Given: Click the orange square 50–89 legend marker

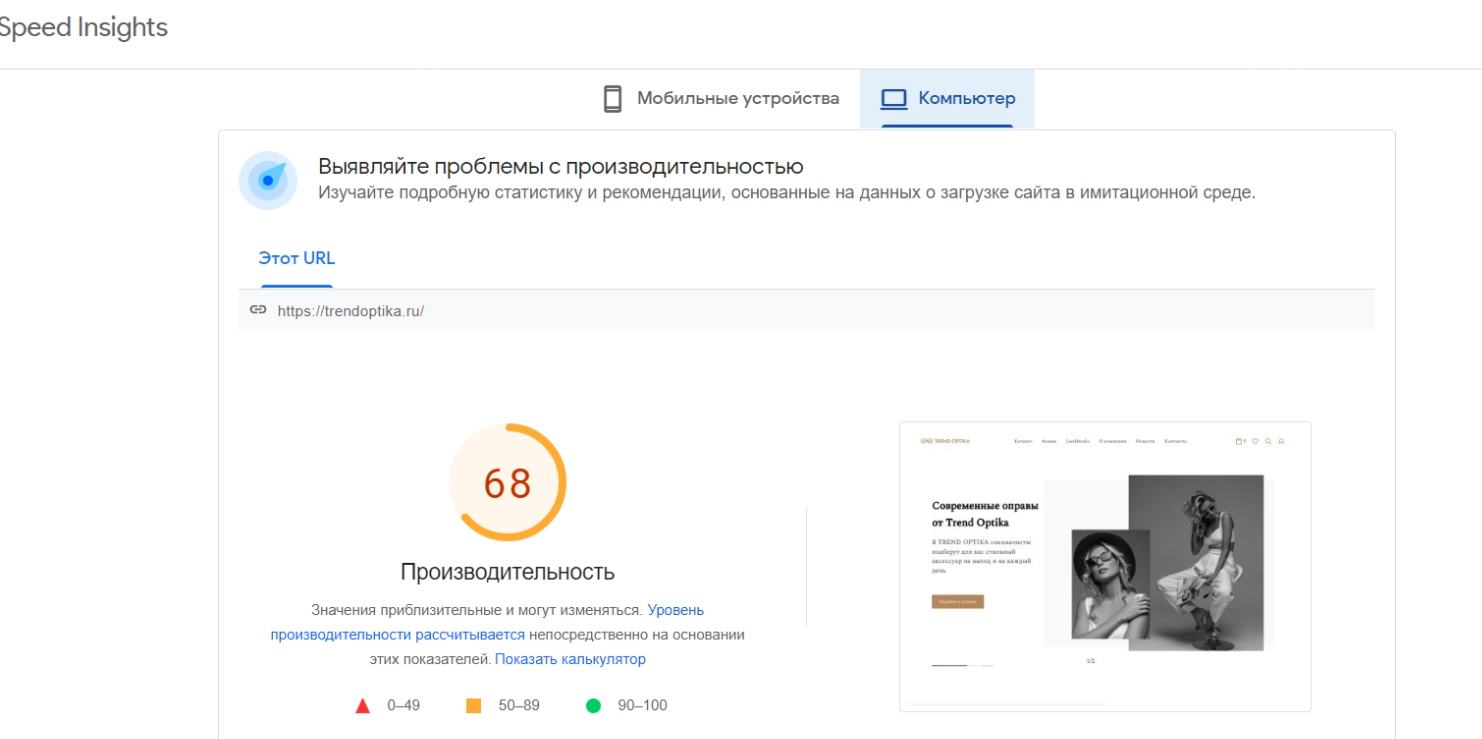Looking at the screenshot, I should [474, 706].
